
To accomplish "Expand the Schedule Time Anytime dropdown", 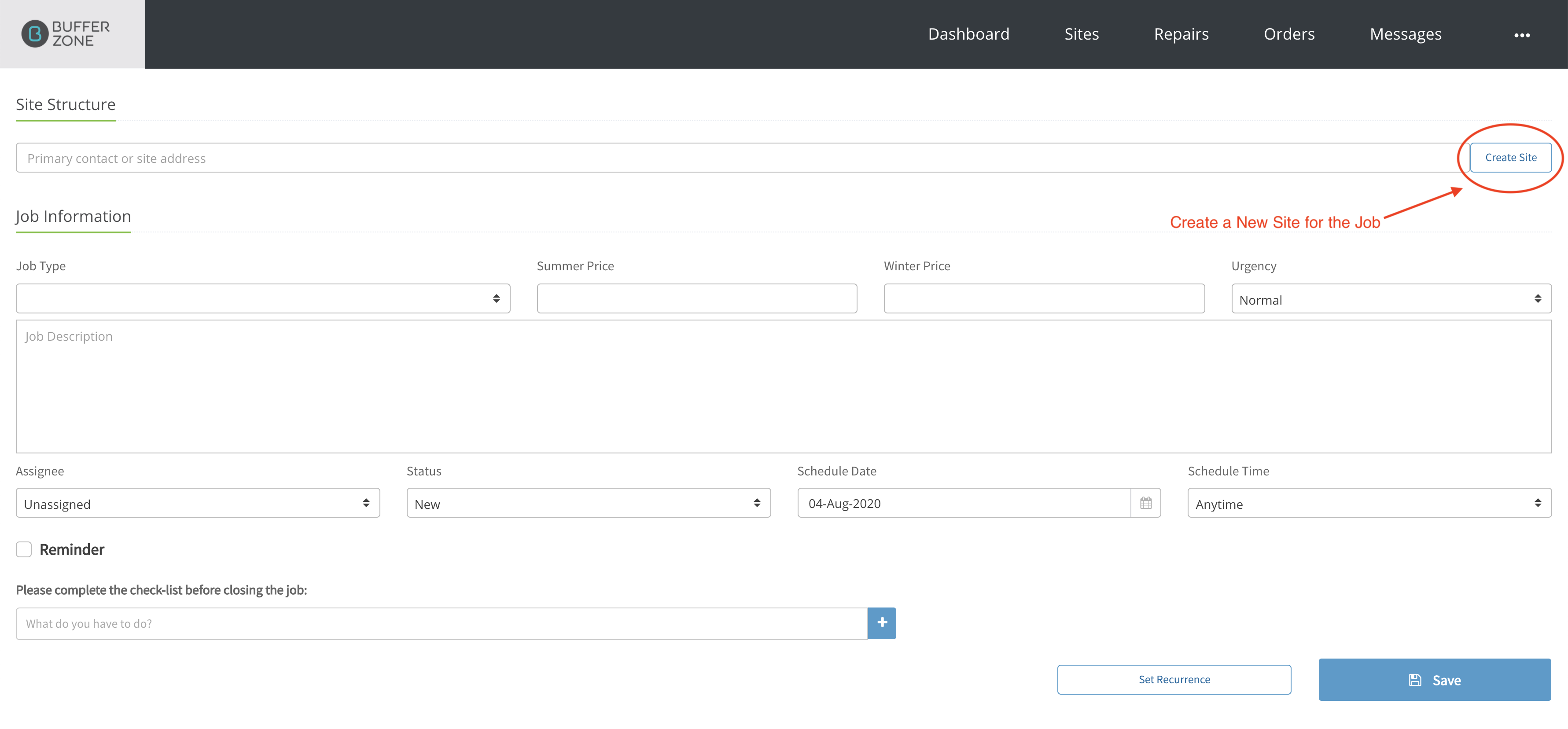I will [x=1369, y=503].
